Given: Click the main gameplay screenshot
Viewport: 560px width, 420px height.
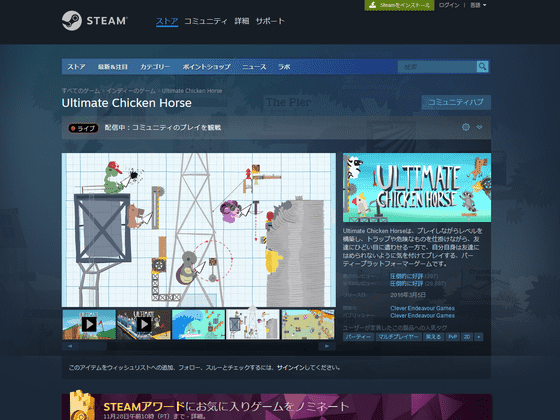Looking at the screenshot, I should (x=199, y=230).
